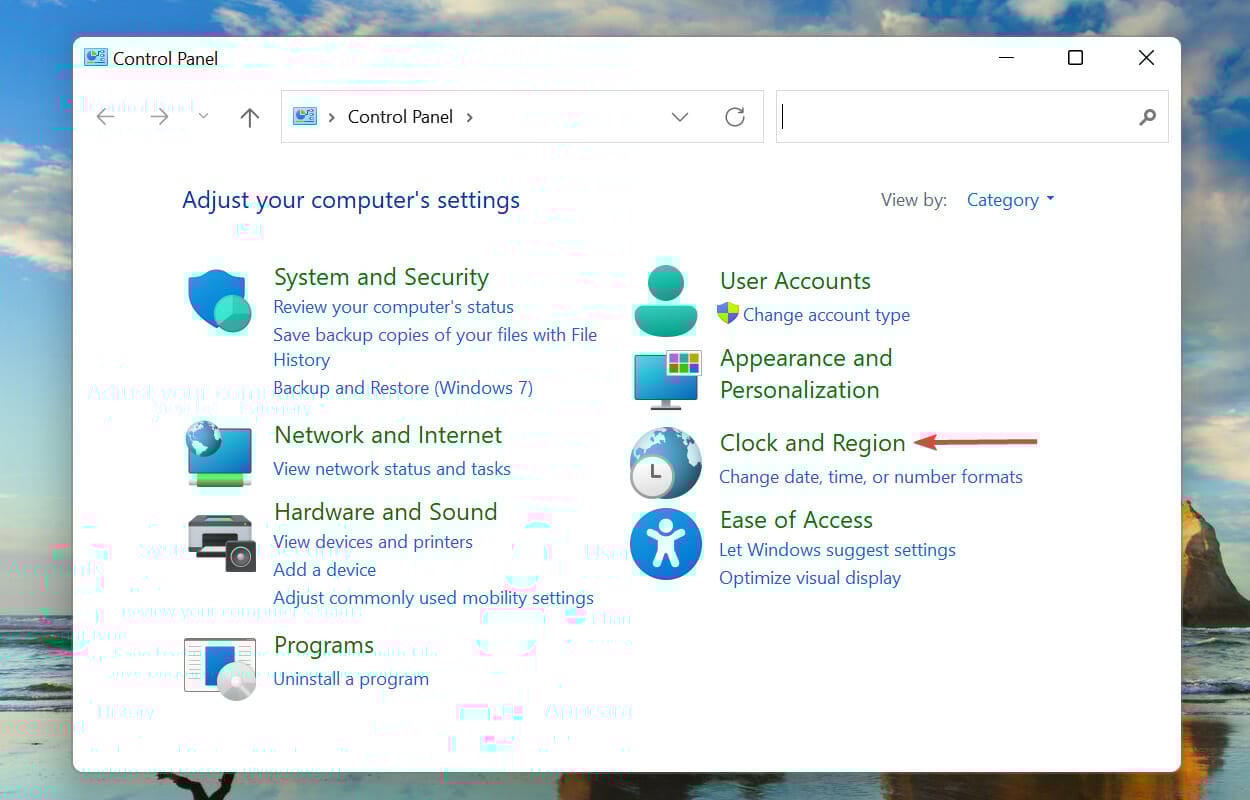Image resolution: width=1250 pixels, height=800 pixels.
Task: Click View network status and tasks
Action: [392, 469]
